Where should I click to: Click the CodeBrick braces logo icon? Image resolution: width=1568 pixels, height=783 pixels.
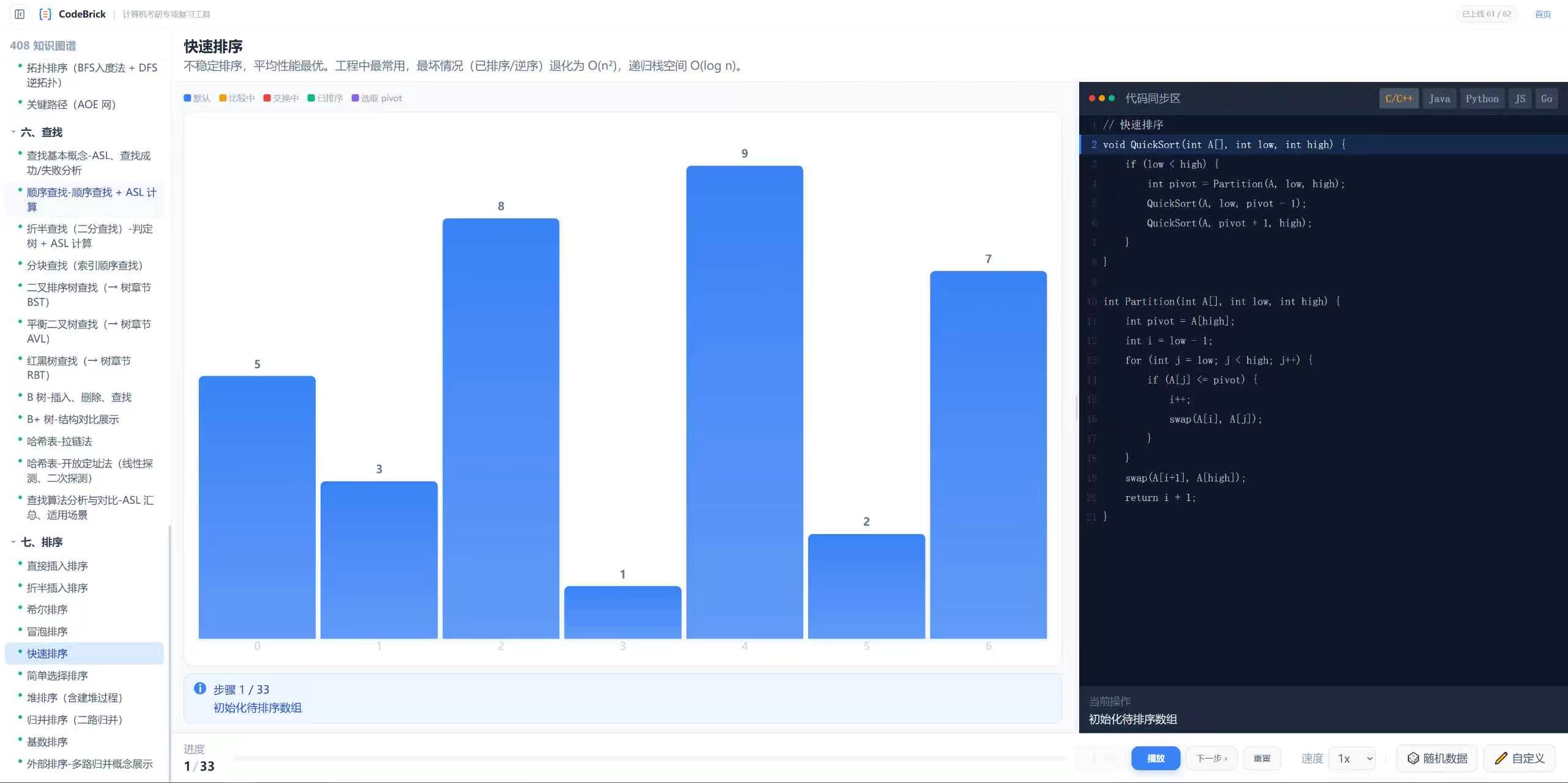point(45,14)
